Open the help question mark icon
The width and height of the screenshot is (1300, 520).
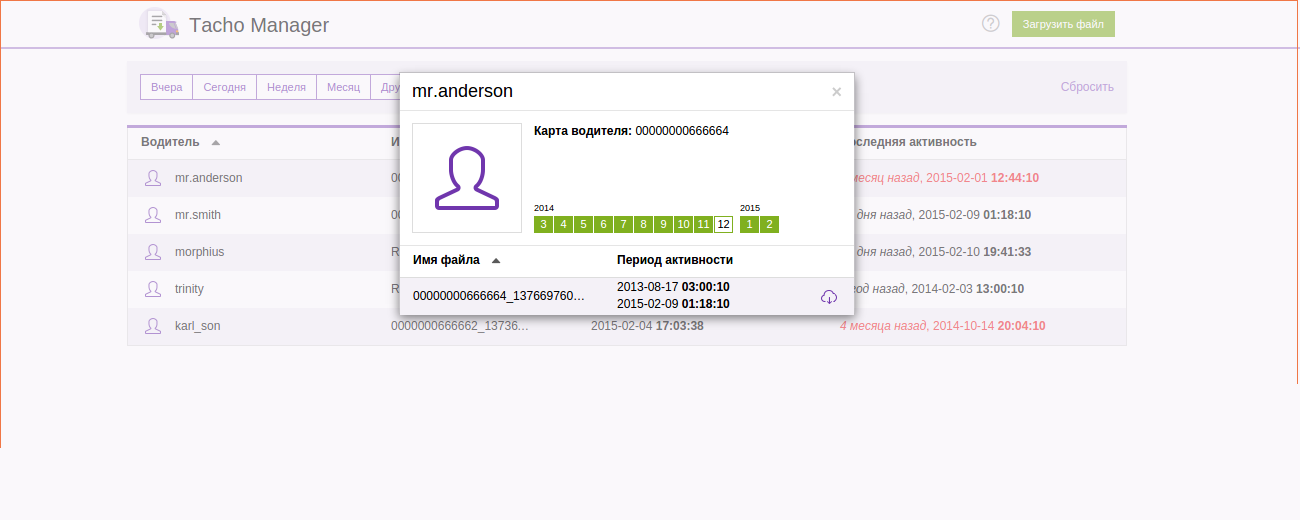tap(990, 24)
